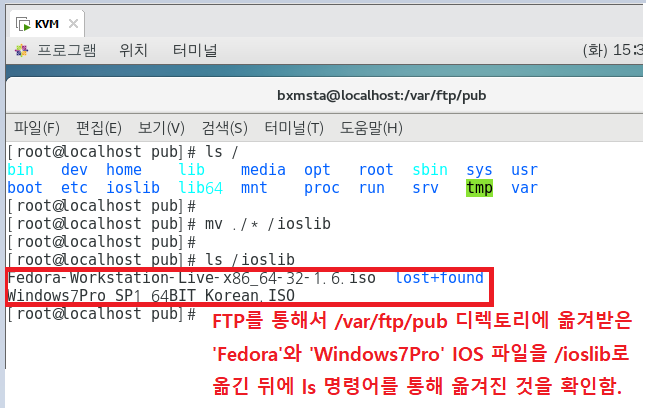Close the KVM tab
646x408 pixels.
pos(73,23)
